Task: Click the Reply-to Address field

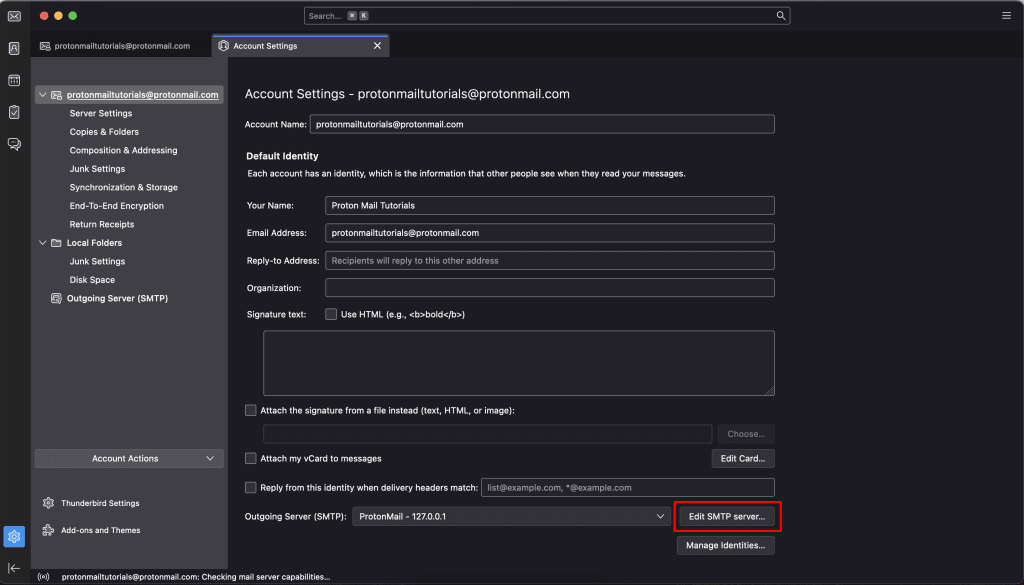Action: 550,261
